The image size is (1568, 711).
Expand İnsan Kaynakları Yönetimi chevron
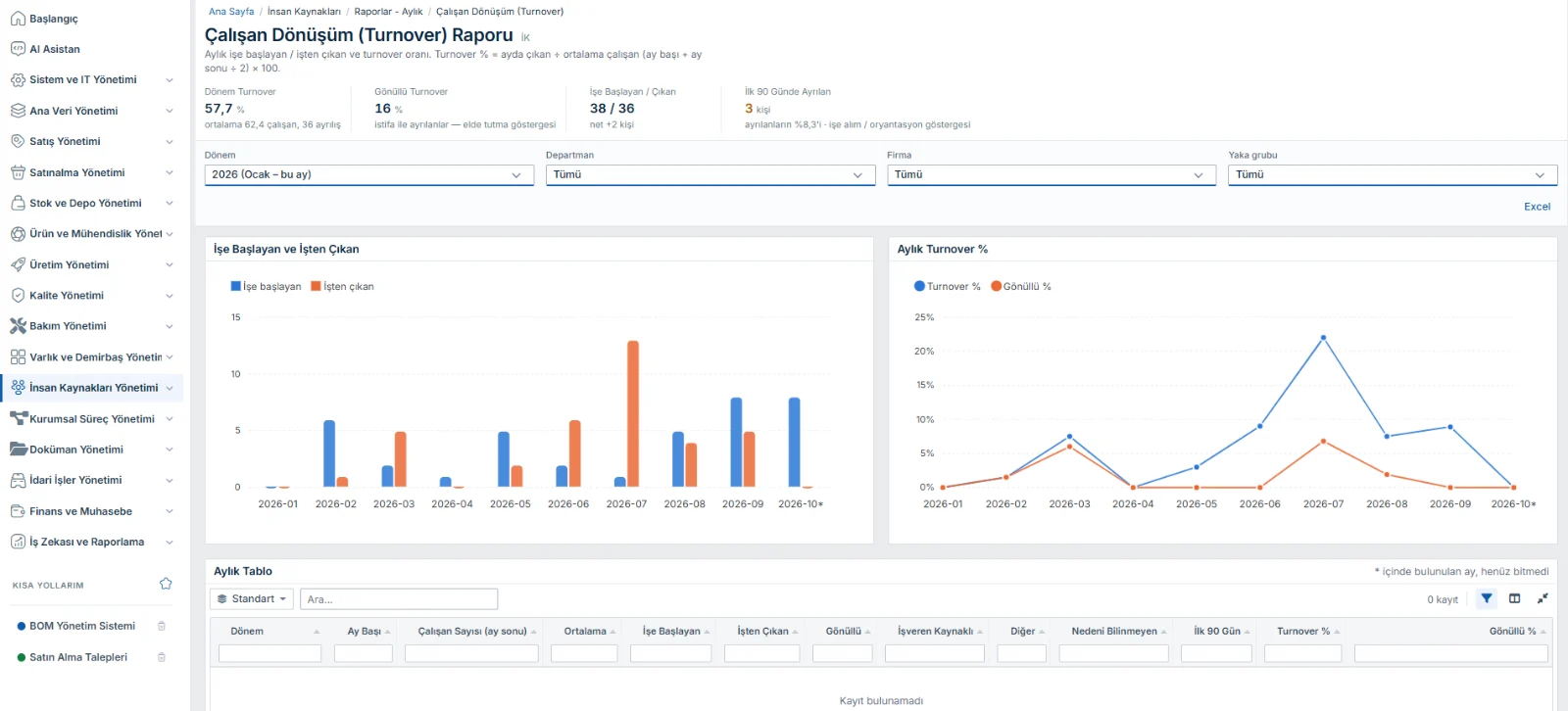click(x=170, y=388)
